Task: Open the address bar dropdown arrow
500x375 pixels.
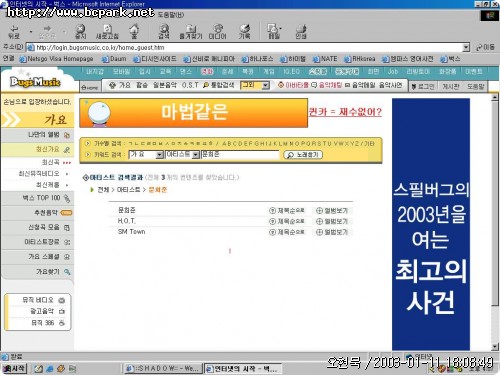Action: coord(466,48)
